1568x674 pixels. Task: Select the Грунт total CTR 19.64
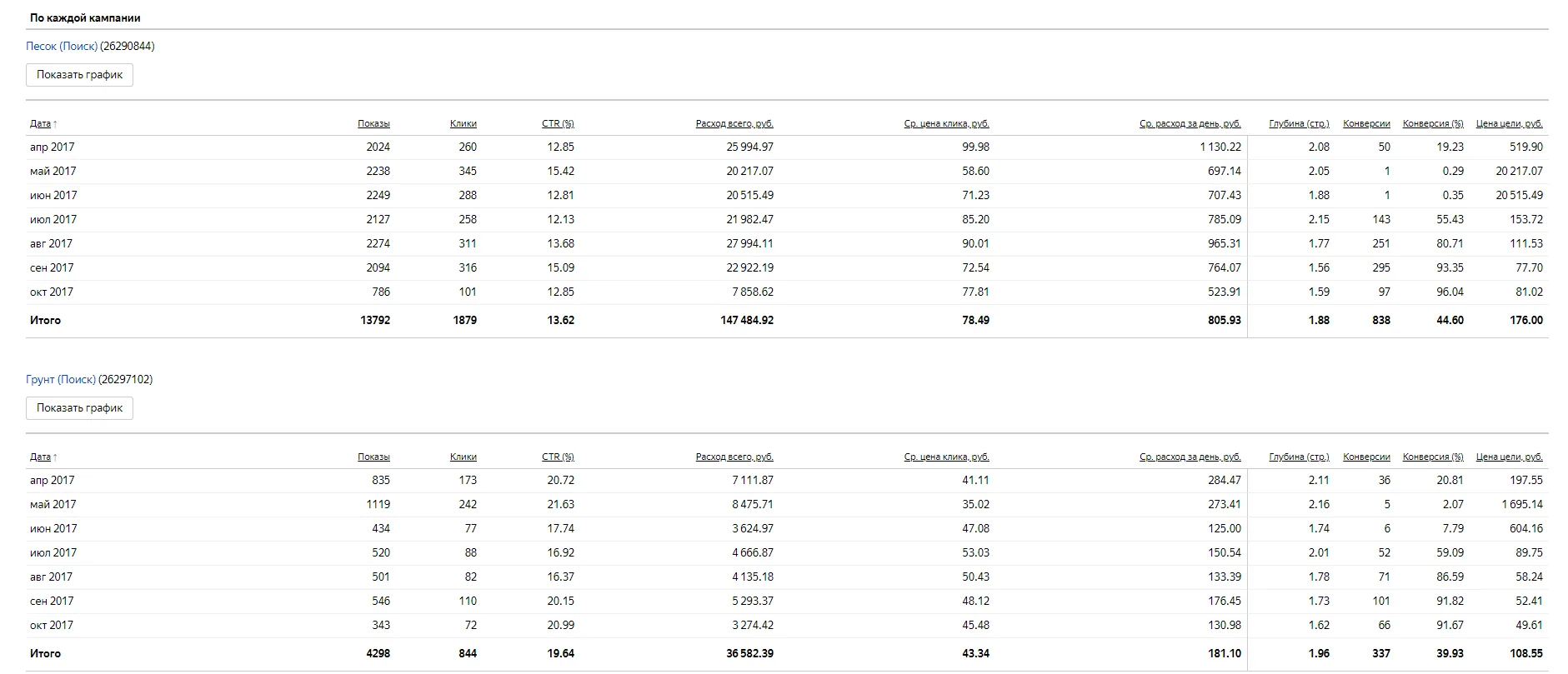[x=561, y=654]
